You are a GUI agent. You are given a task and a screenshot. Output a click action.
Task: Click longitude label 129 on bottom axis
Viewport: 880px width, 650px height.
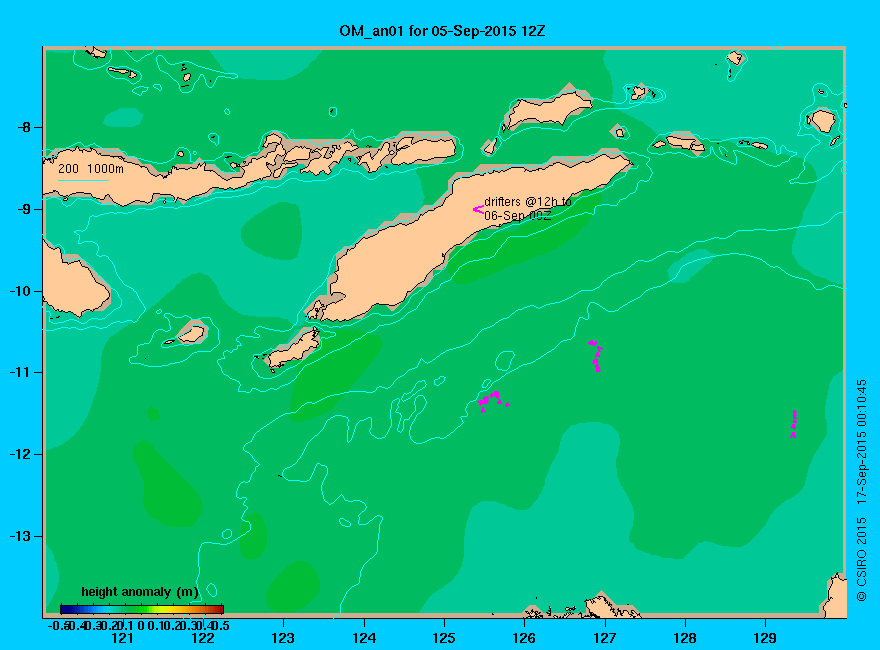pos(765,638)
